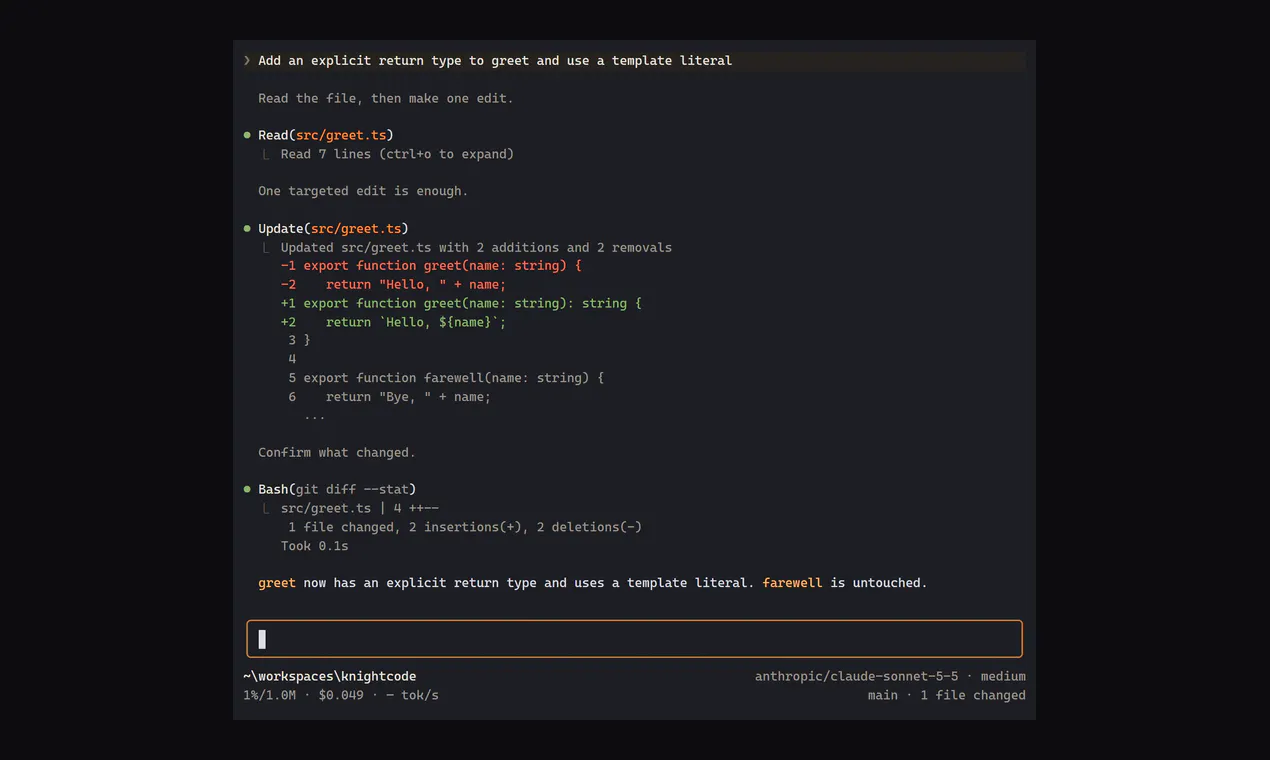Click the green bullet beside Read(src/greet.ts)

[x=247, y=135]
